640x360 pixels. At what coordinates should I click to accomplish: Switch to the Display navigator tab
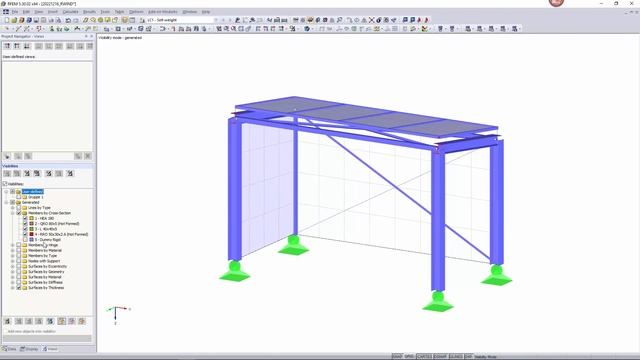[x=29, y=349]
